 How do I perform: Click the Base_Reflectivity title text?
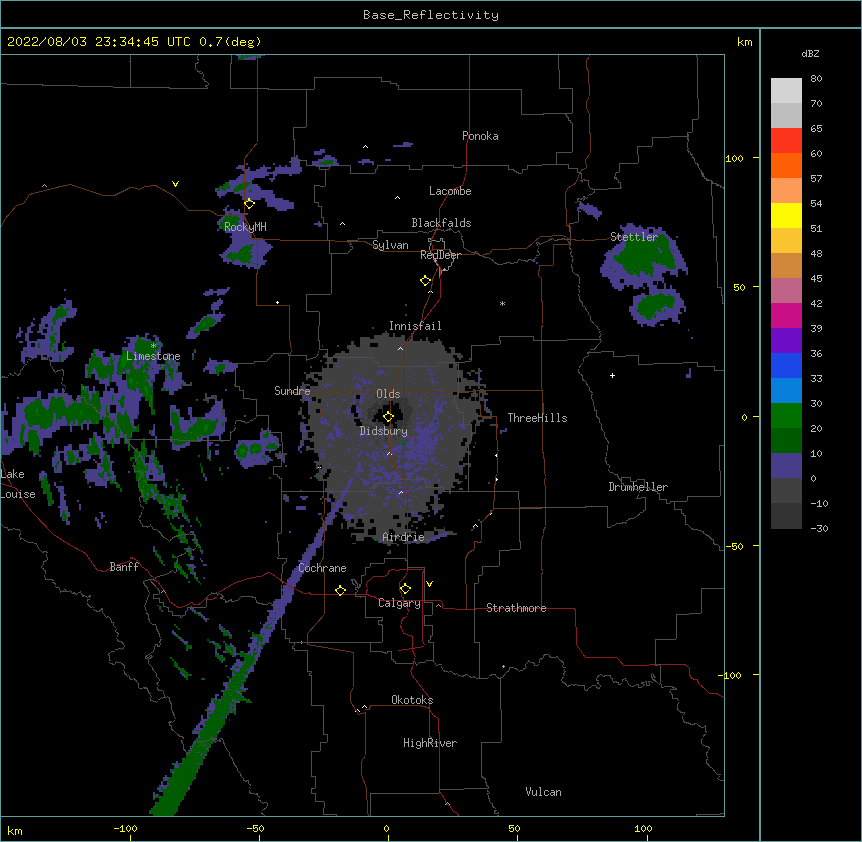(x=431, y=15)
